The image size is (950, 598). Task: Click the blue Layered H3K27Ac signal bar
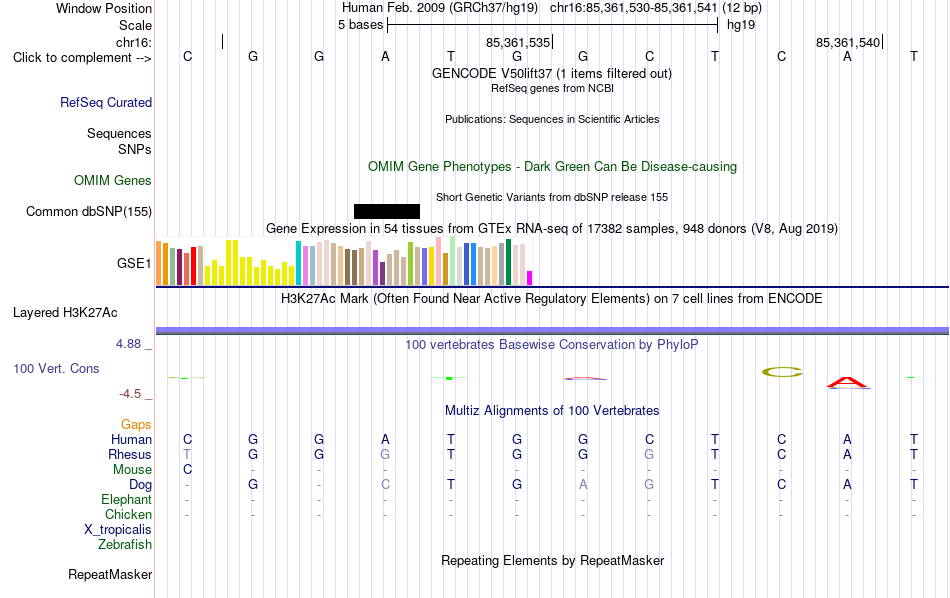[552, 330]
